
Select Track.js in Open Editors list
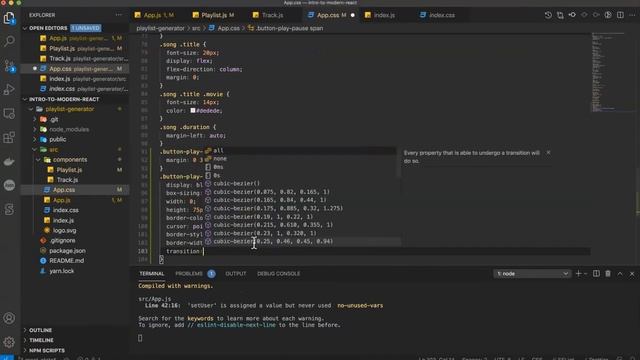coord(75,58)
